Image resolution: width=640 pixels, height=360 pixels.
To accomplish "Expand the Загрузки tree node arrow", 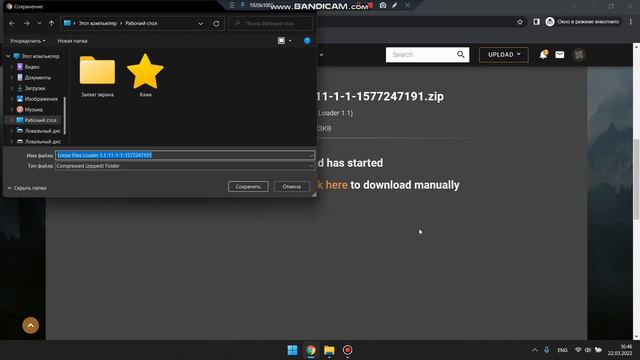I will point(12,88).
